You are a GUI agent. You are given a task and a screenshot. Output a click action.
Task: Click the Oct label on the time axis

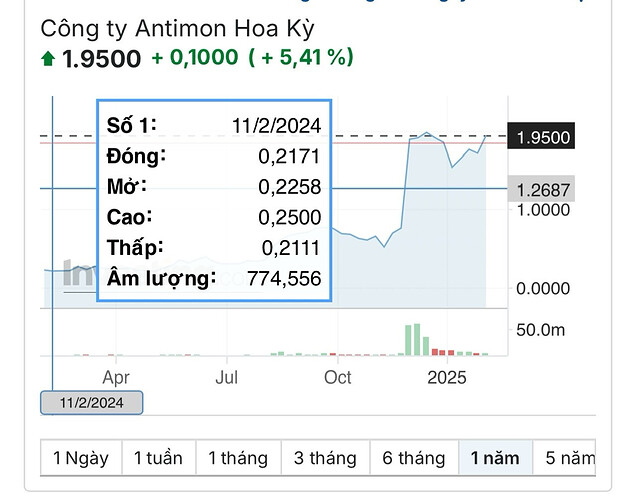click(338, 377)
